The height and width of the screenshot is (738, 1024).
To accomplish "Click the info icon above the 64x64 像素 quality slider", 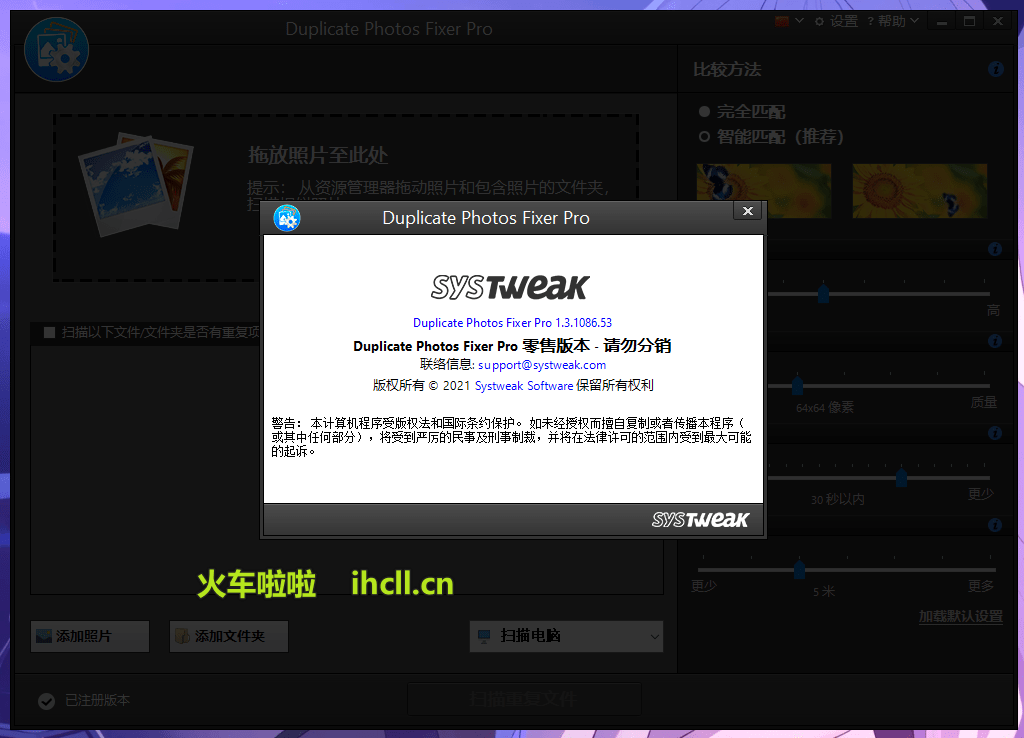I will pyautogui.click(x=995, y=341).
